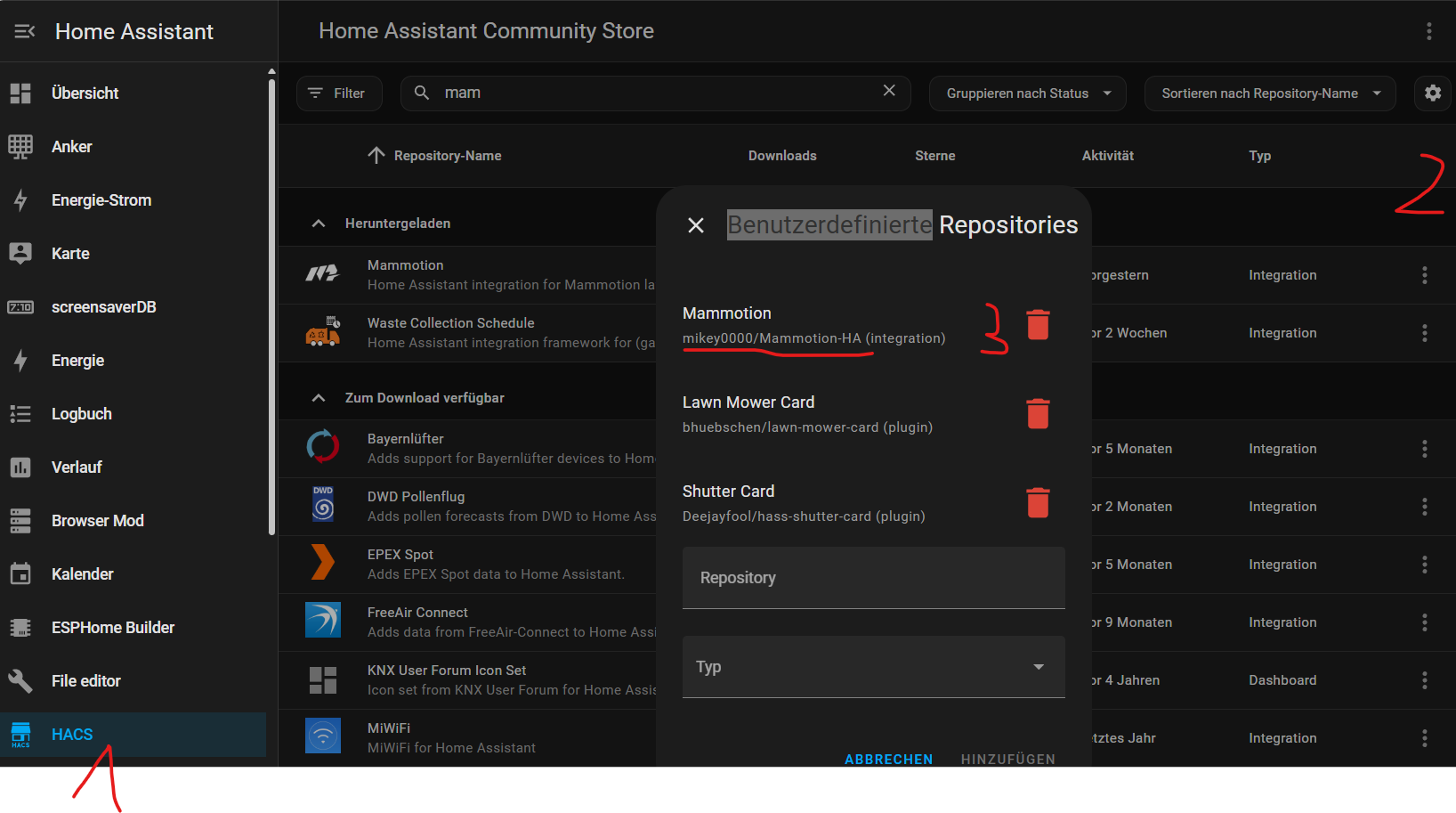
Task: Sort by Downloads column
Action: (x=782, y=156)
